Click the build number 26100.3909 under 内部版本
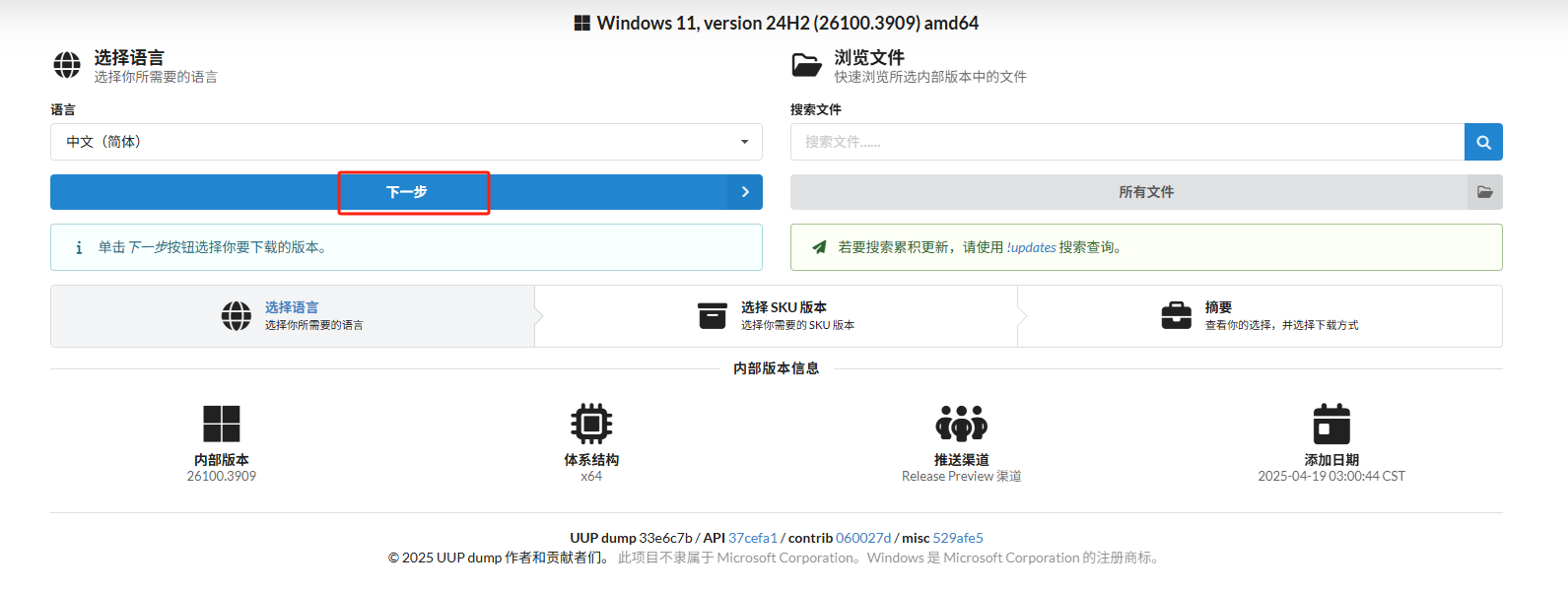Viewport: 1568px width, 592px height. [x=222, y=477]
